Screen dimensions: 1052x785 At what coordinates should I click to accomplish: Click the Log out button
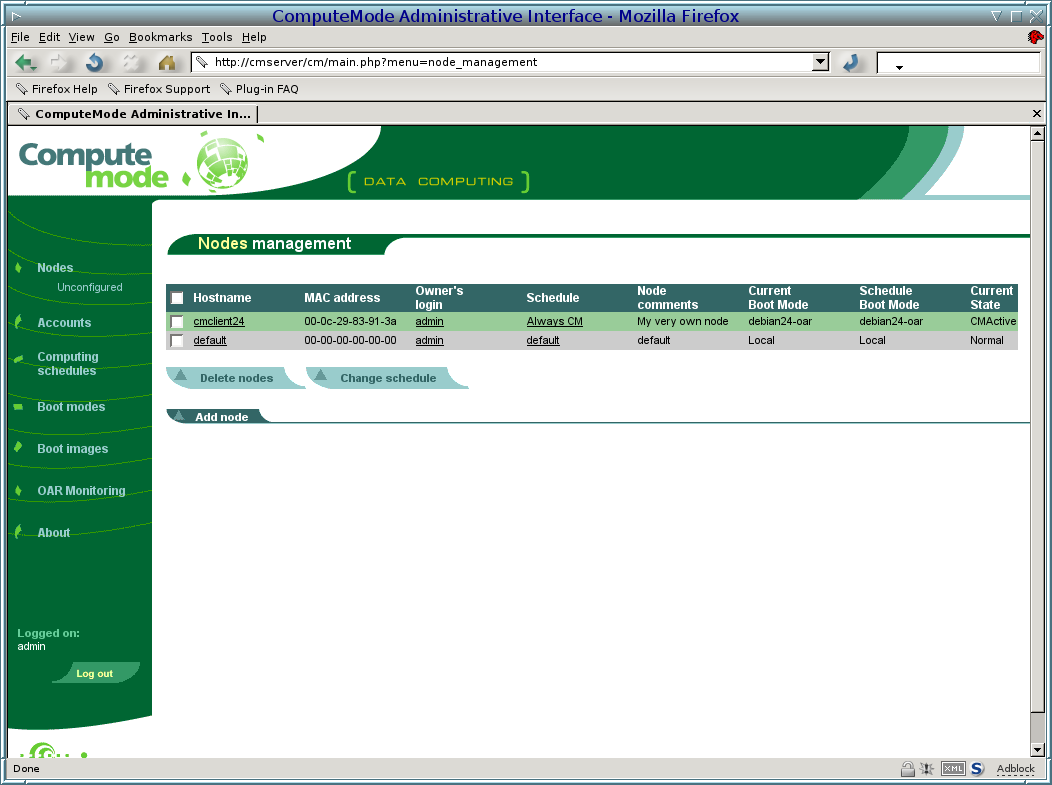click(95, 673)
